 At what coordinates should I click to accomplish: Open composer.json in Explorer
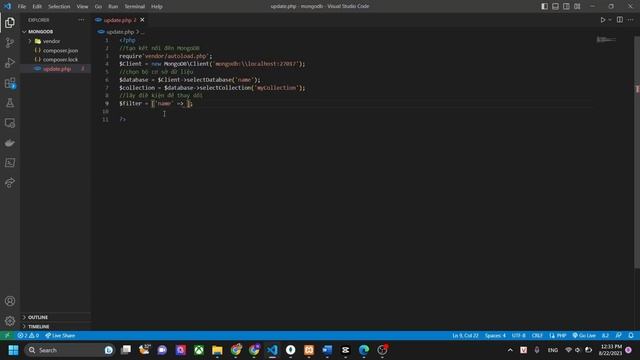click(x=56, y=50)
